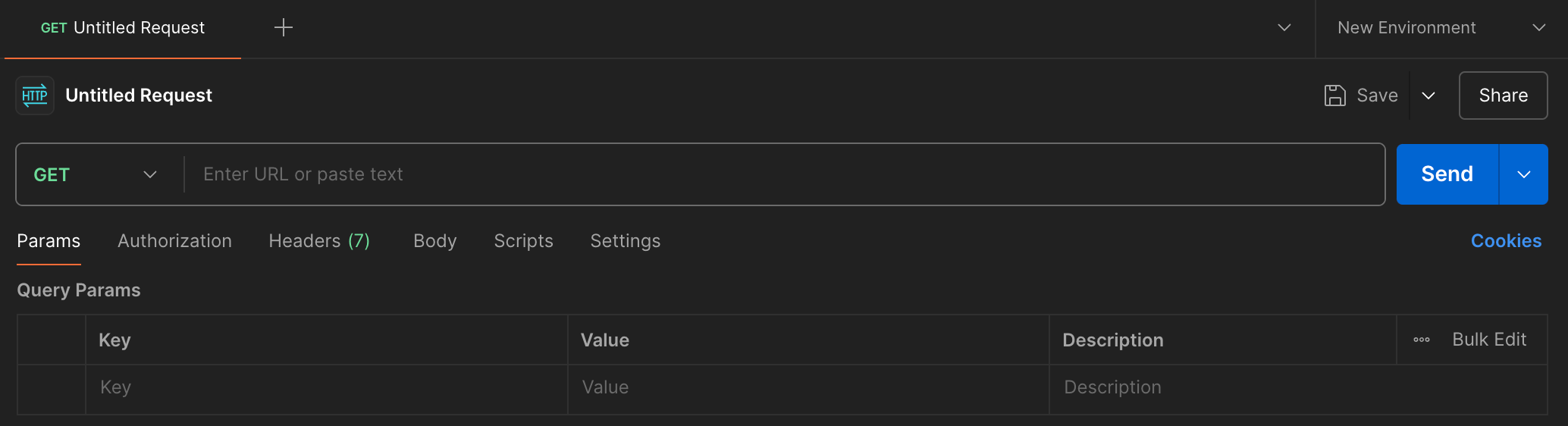Click the Save floppy disk icon
Viewport: 1568px width, 426px height.
(x=1334, y=96)
